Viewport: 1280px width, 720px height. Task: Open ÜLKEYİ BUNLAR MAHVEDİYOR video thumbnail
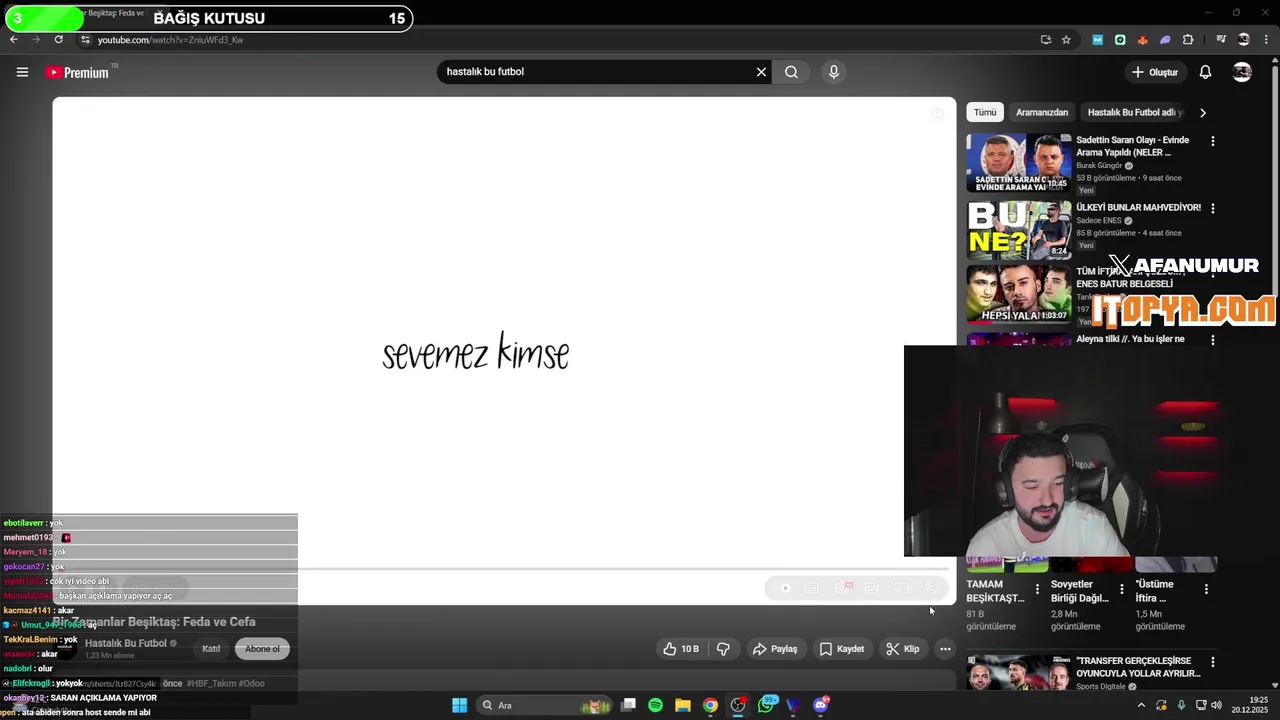tap(1018, 230)
